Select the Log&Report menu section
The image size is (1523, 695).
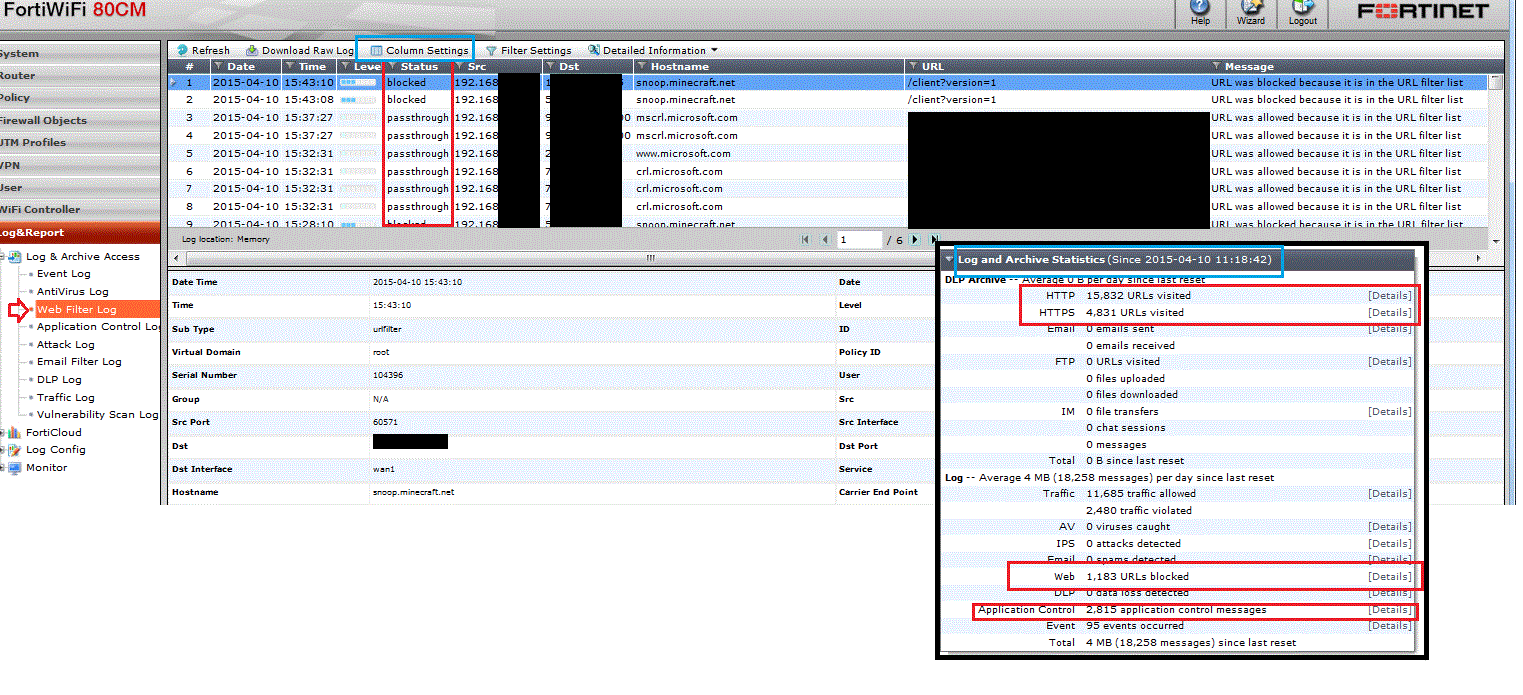coord(80,232)
